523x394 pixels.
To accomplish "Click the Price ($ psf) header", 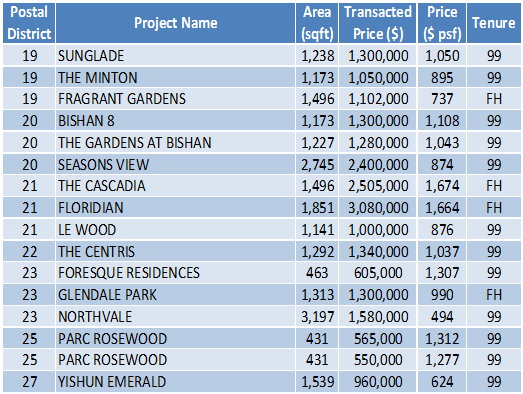I will [442, 23].
